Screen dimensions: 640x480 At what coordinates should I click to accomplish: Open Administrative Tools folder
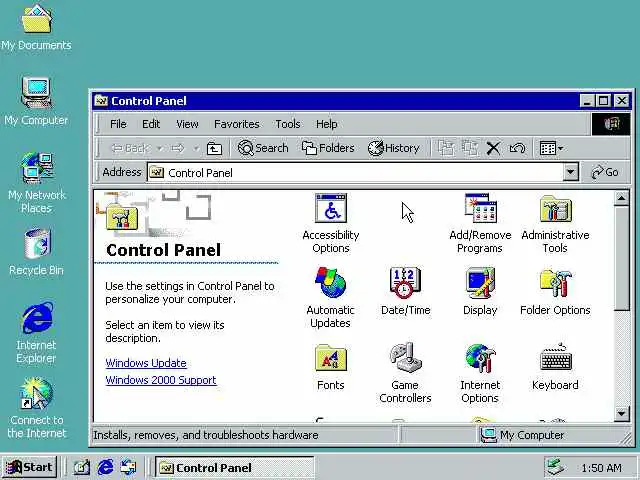tap(555, 223)
